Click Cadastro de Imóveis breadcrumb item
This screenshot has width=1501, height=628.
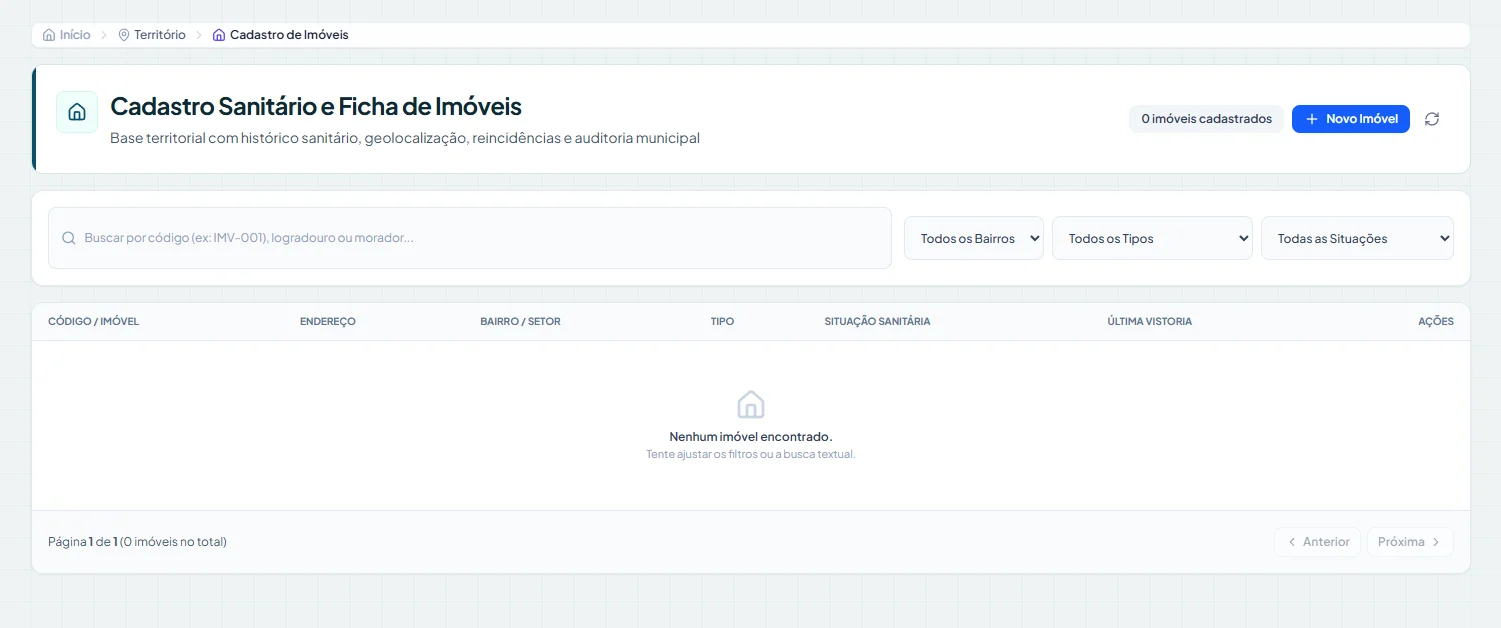tap(280, 35)
